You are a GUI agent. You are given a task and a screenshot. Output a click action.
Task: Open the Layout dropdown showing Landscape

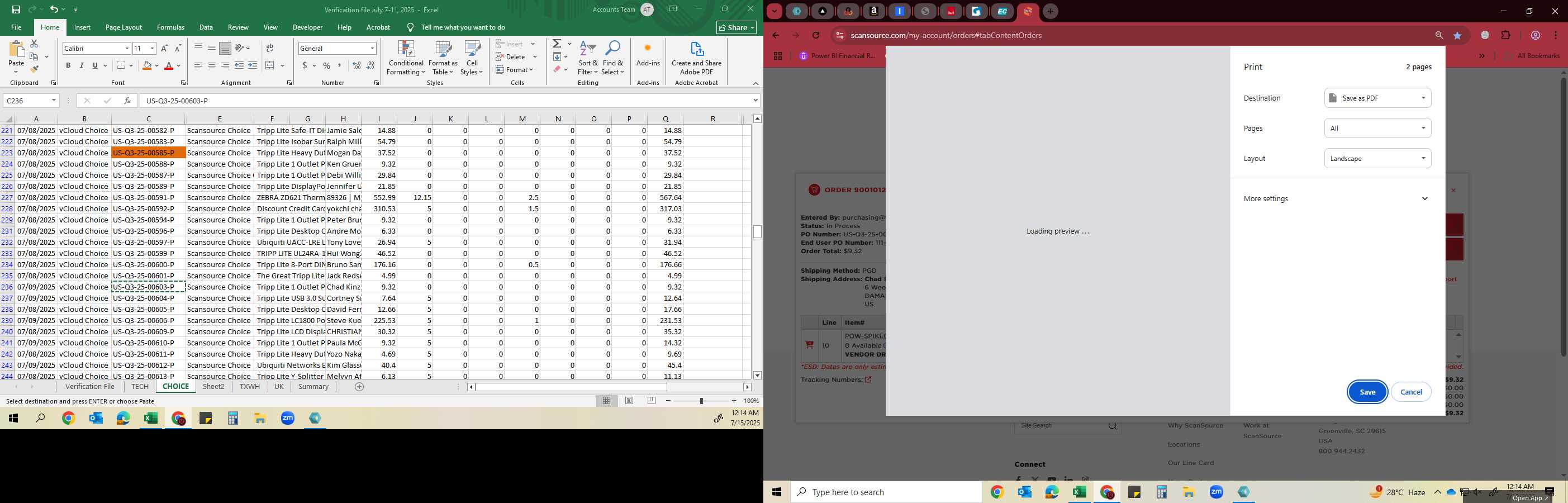coord(1377,158)
